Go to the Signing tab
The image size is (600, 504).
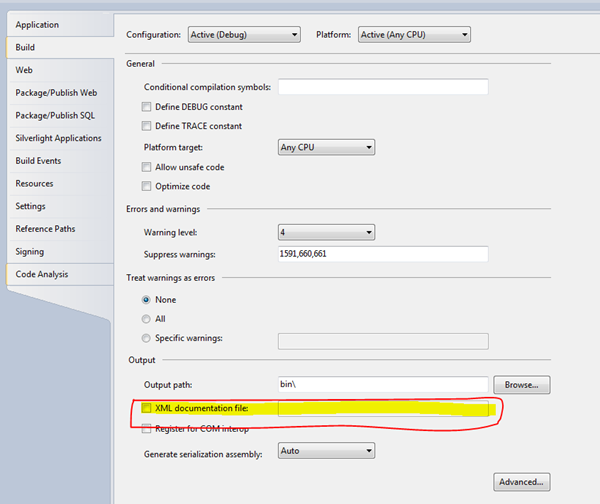click(60, 251)
